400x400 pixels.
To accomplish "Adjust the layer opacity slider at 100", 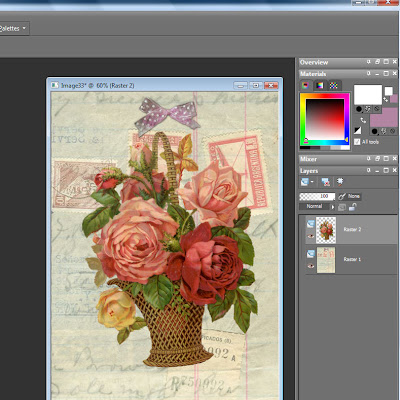I will [x=317, y=197].
